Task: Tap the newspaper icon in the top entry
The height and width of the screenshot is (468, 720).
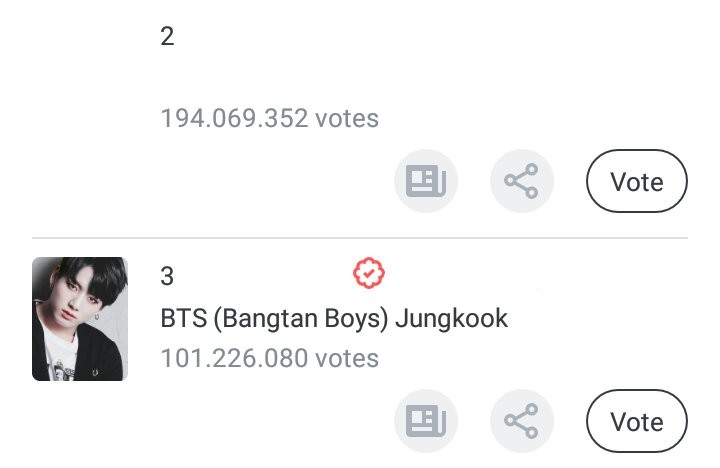Action: (425, 181)
